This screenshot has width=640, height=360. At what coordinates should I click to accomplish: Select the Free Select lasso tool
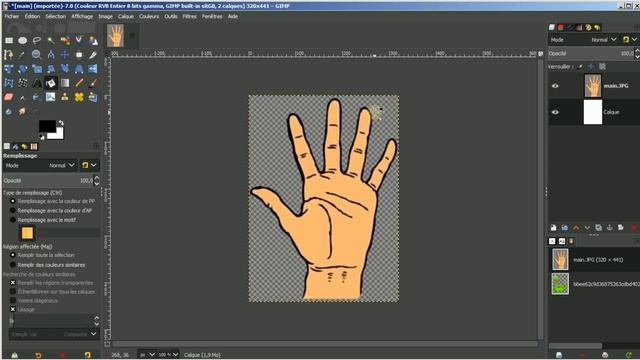[x=37, y=40]
